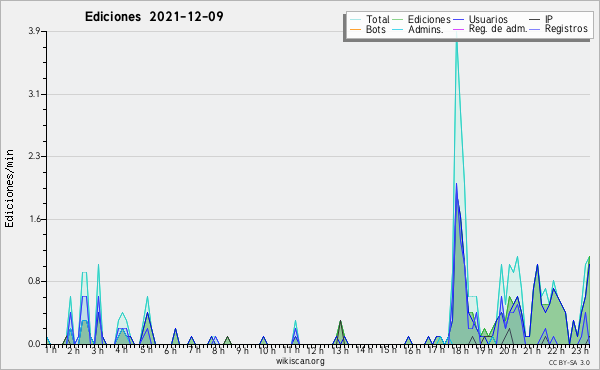Click the '6 h' x-axis label
This screenshot has width=600, height=370.
click(170, 350)
